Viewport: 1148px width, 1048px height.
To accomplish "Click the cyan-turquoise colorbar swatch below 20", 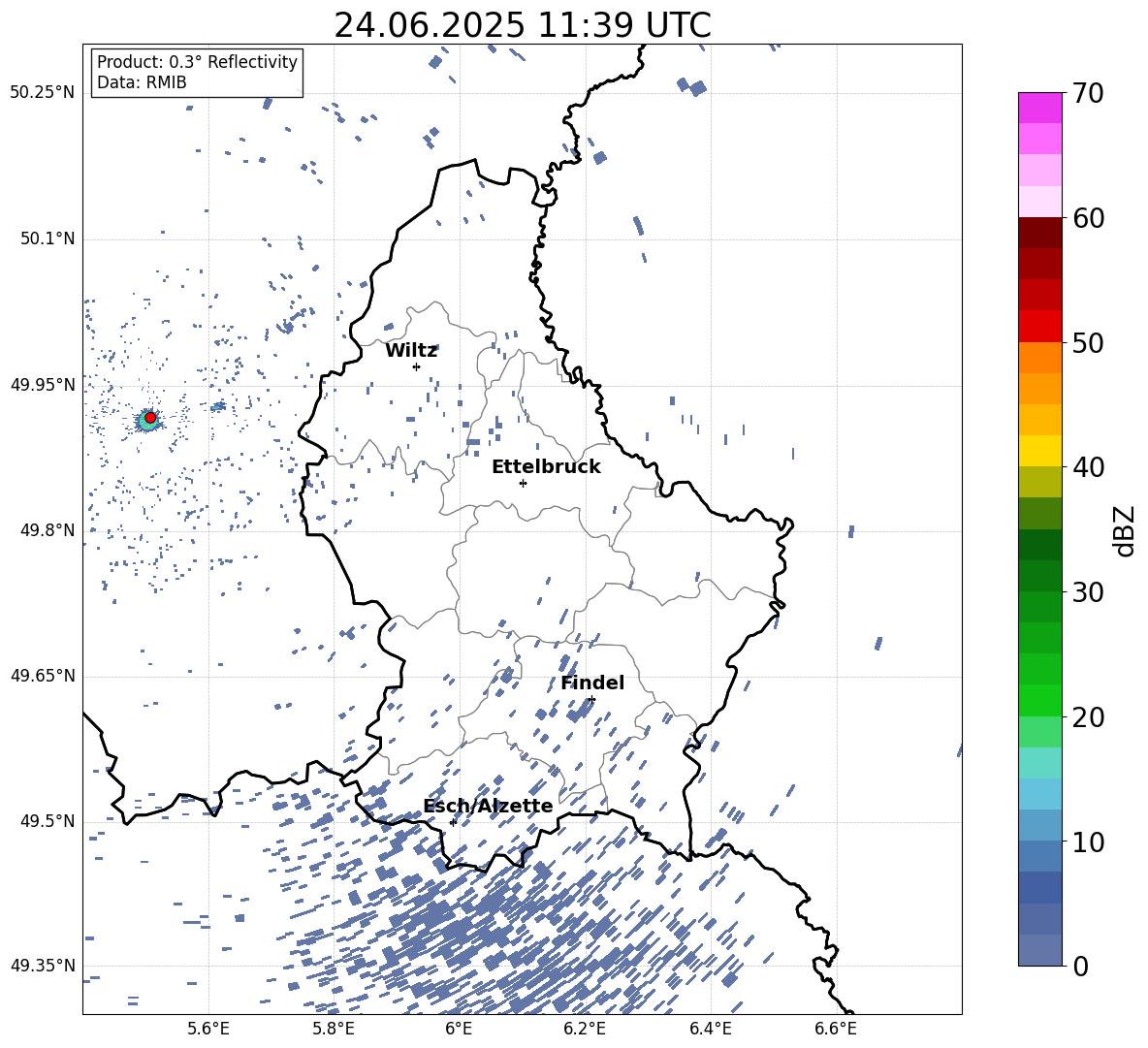I will (1039, 763).
